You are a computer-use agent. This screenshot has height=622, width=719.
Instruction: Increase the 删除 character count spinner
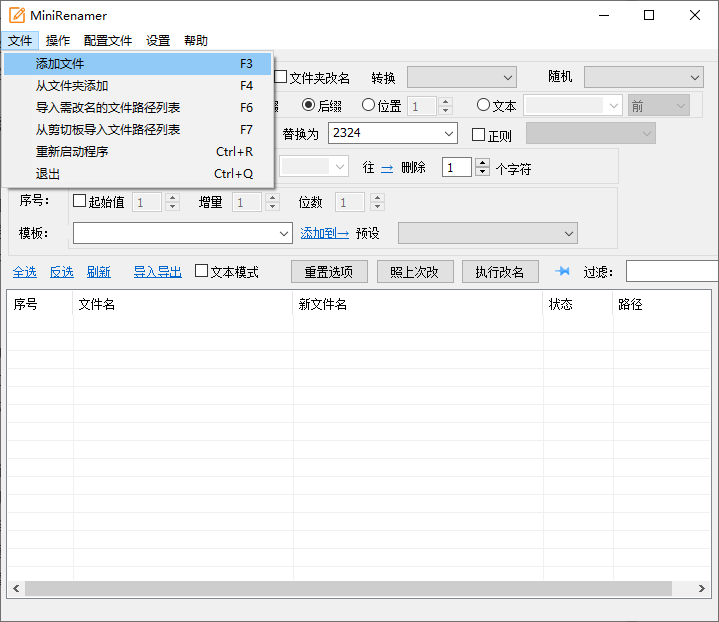482,162
